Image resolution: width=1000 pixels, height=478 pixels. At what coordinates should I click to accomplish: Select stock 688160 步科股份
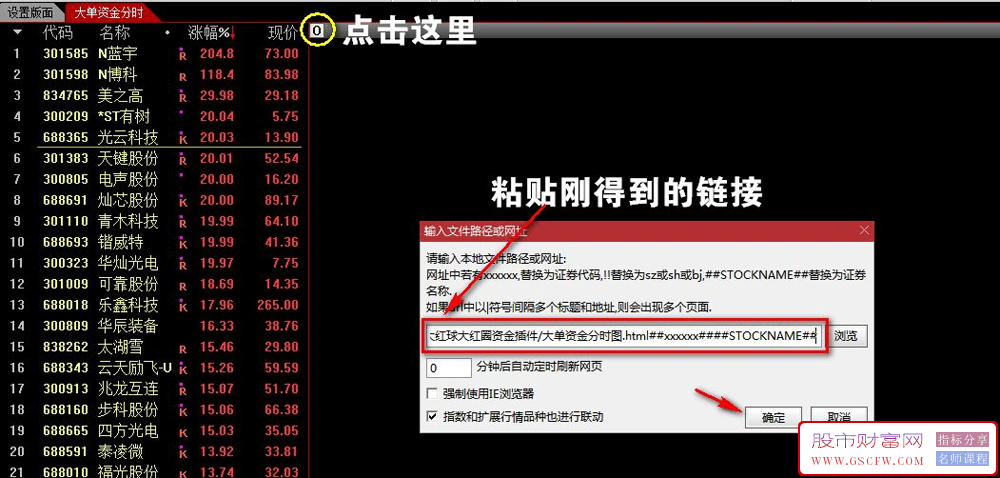click(x=154, y=410)
